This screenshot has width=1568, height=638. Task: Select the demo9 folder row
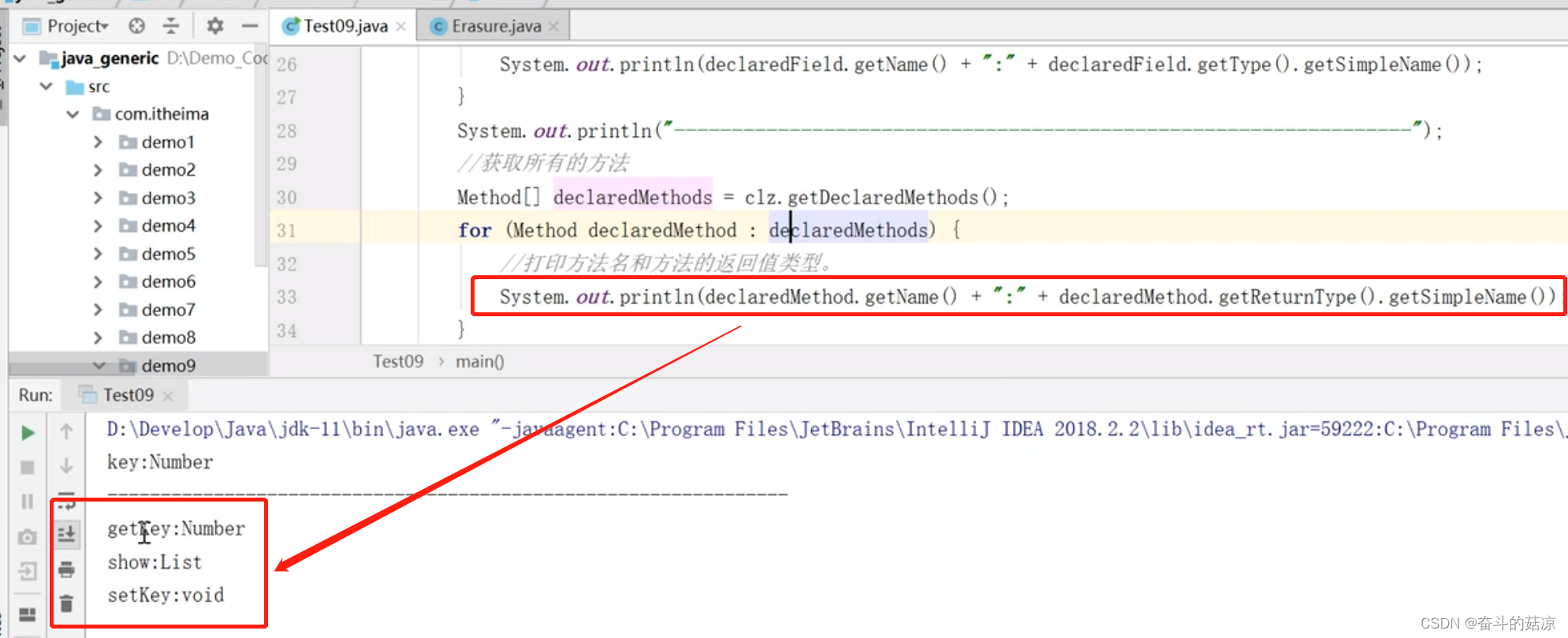(138, 365)
